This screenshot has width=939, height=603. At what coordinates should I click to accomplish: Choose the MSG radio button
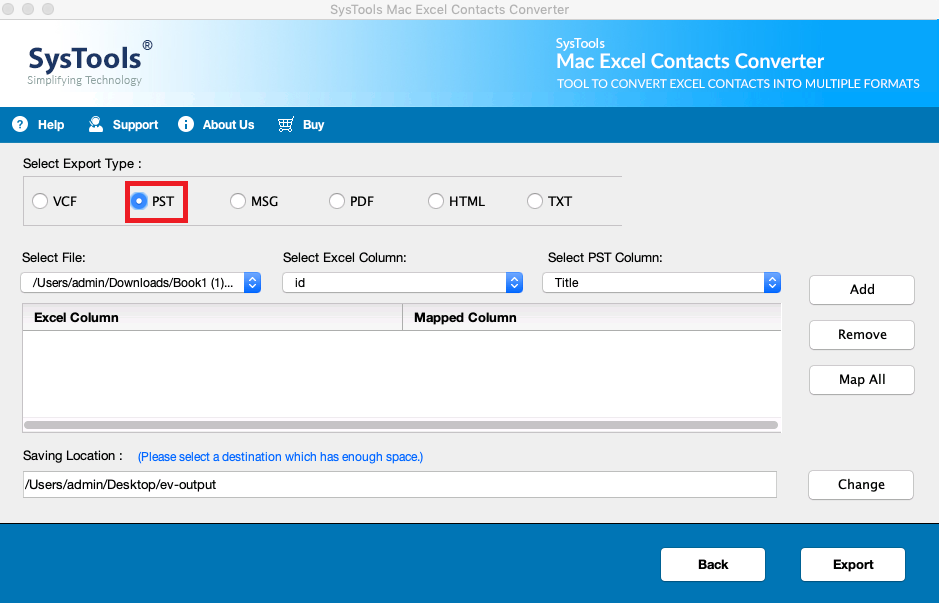coord(238,201)
